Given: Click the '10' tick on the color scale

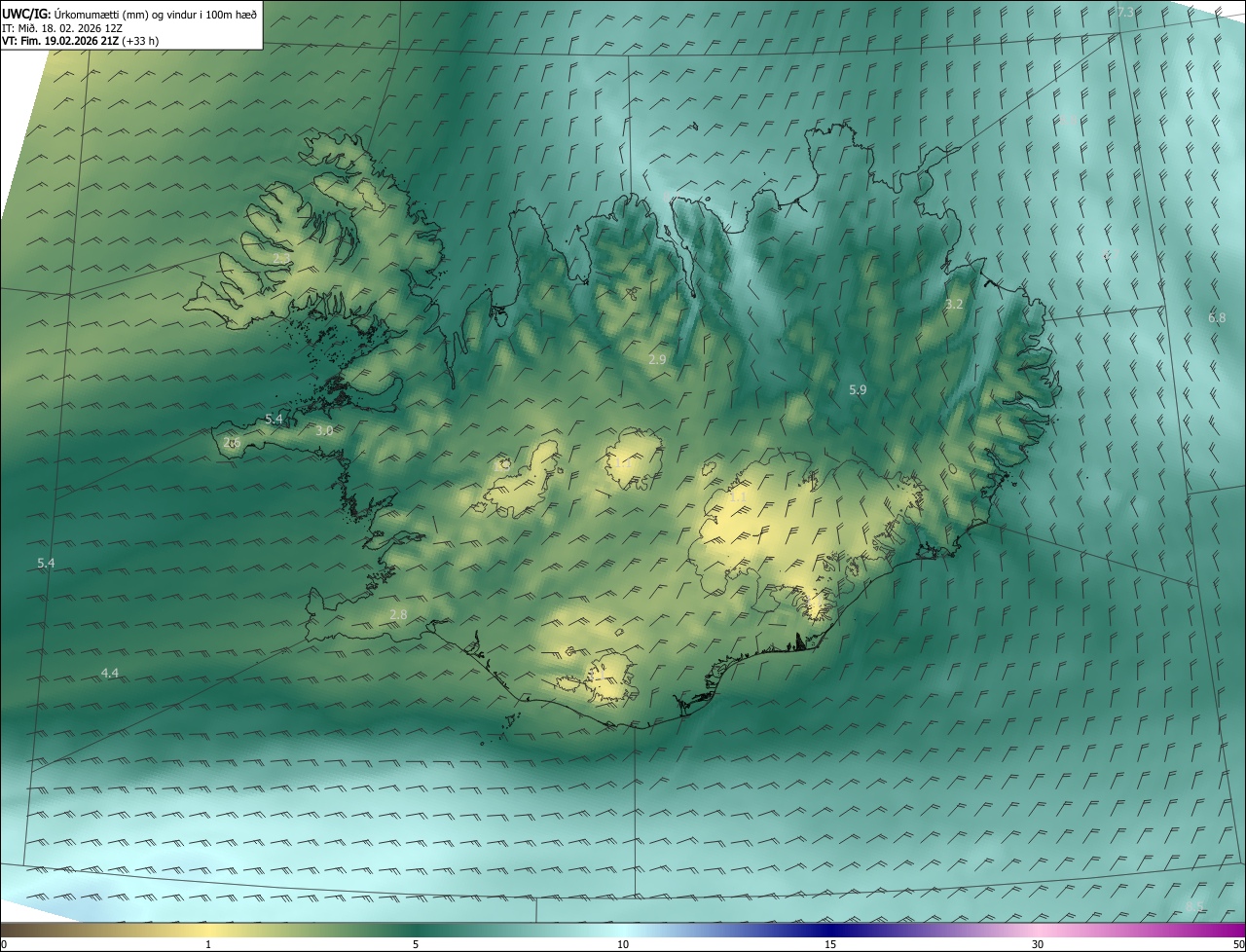Looking at the screenshot, I should pos(623,944).
